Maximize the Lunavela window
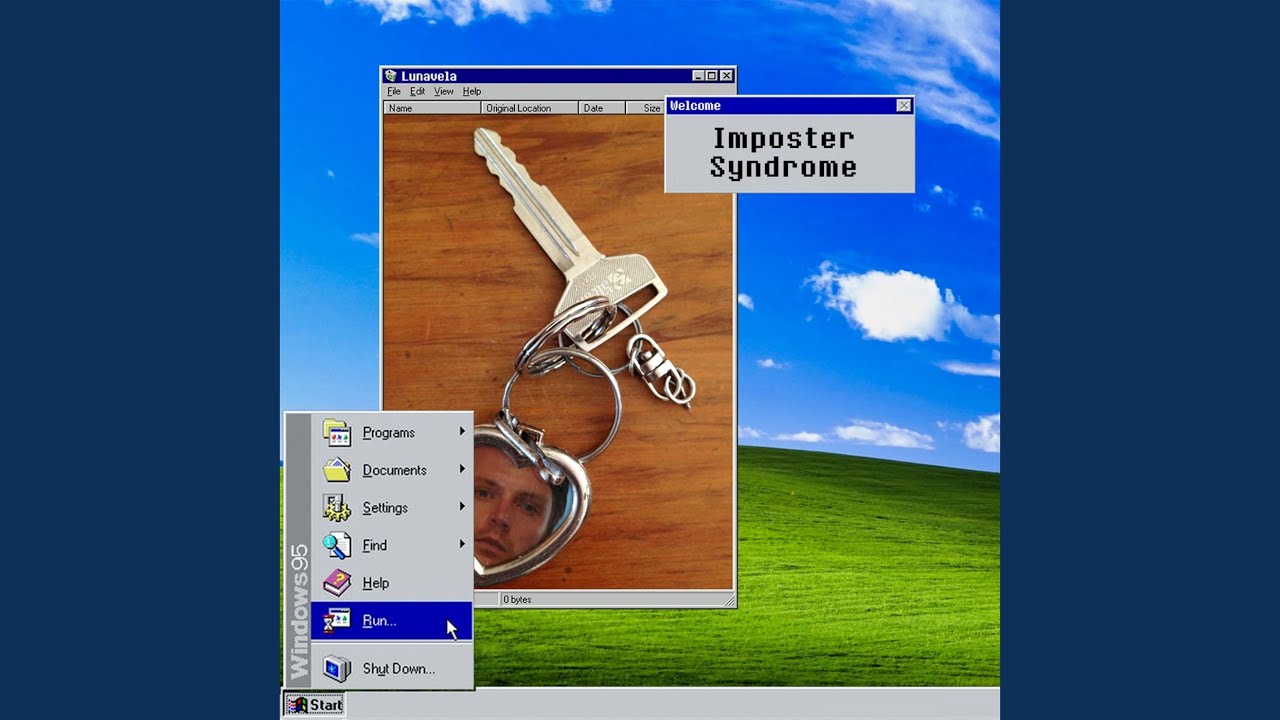The height and width of the screenshot is (720, 1280). [x=711, y=76]
